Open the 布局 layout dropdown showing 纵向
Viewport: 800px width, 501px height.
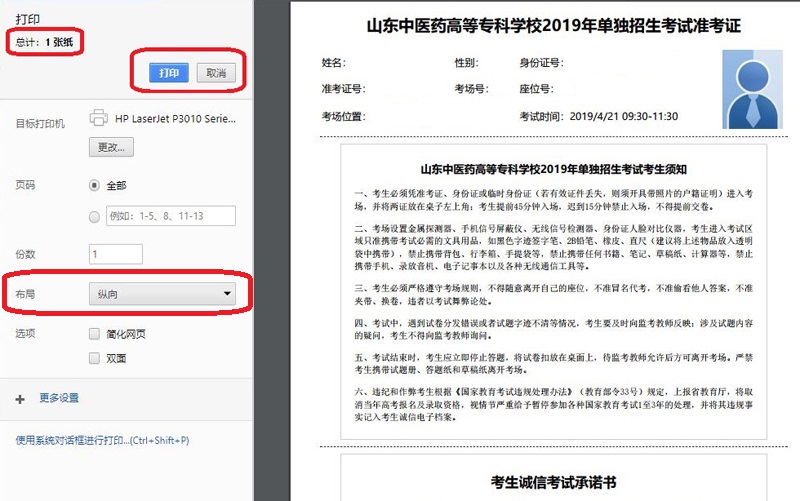point(162,294)
